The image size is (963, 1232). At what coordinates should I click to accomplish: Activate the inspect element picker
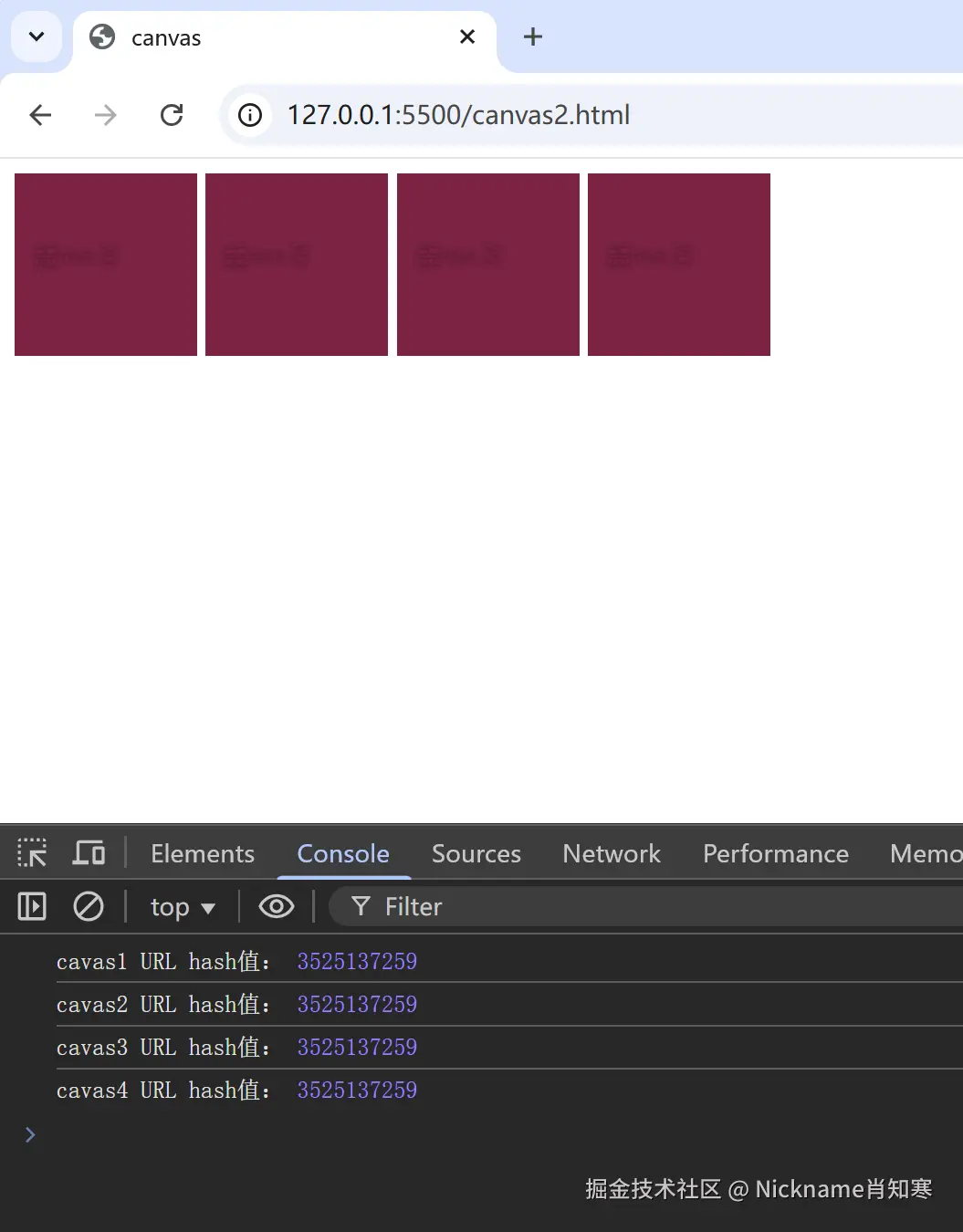click(32, 853)
